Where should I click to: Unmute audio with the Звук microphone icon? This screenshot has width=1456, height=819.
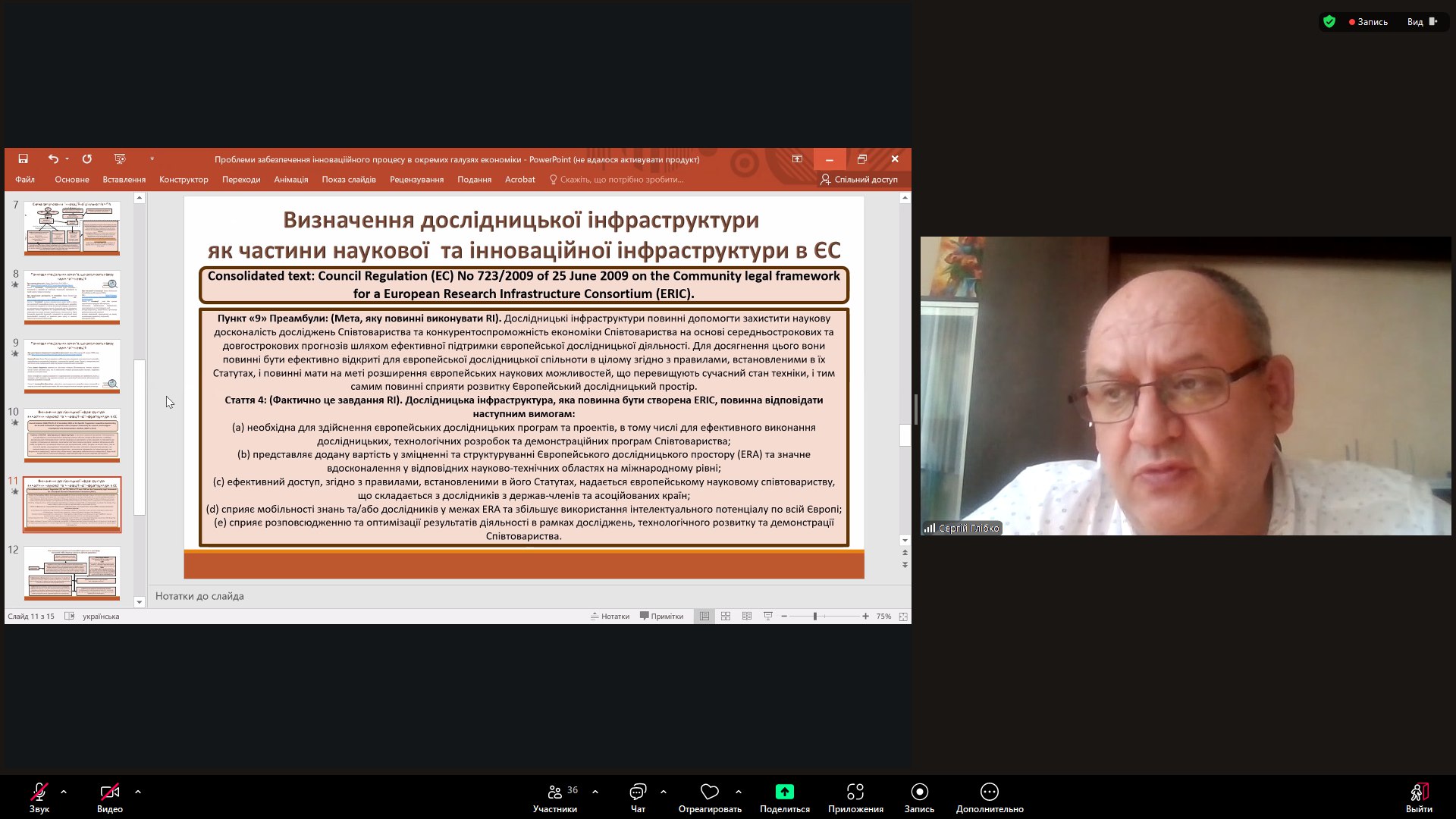[x=39, y=792]
